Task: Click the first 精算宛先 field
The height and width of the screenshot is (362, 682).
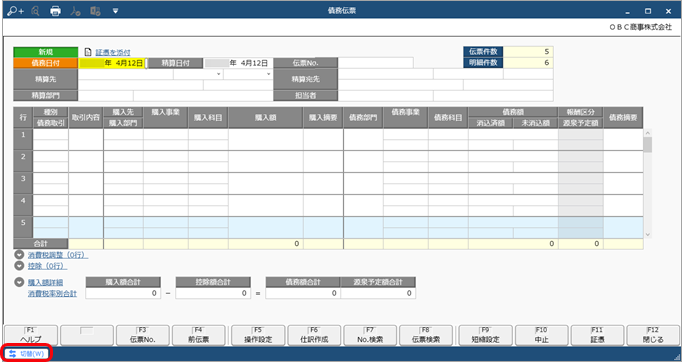Action: point(385,74)
